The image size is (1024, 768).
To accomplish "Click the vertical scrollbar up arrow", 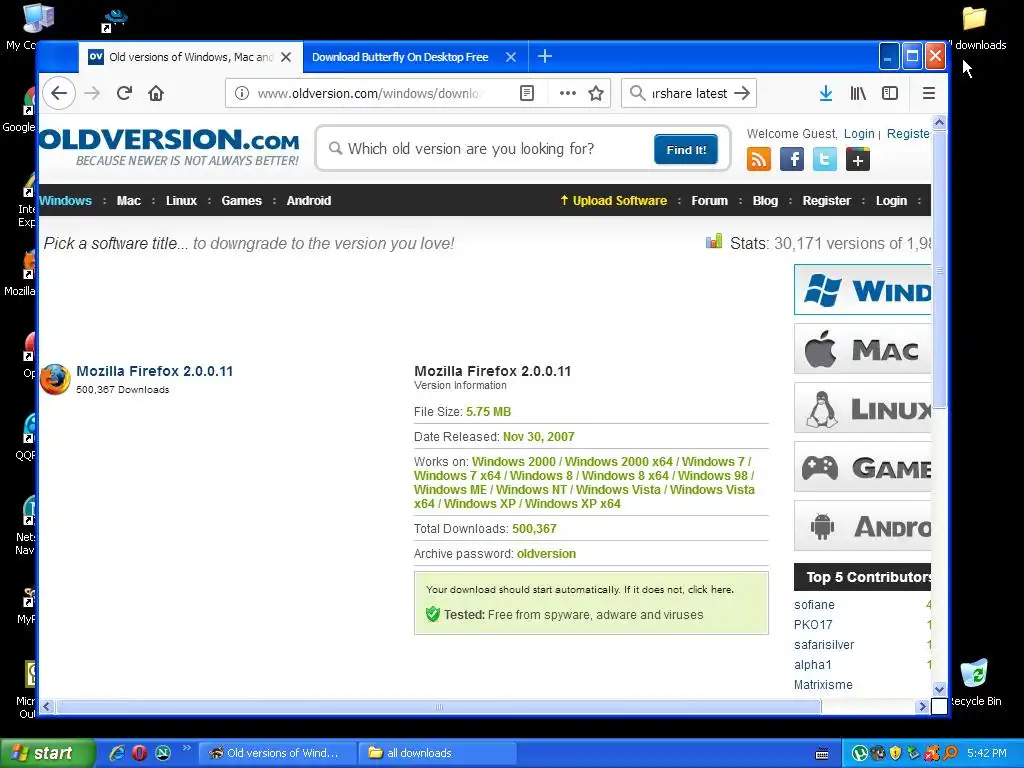I will click(x=939, y=122).
